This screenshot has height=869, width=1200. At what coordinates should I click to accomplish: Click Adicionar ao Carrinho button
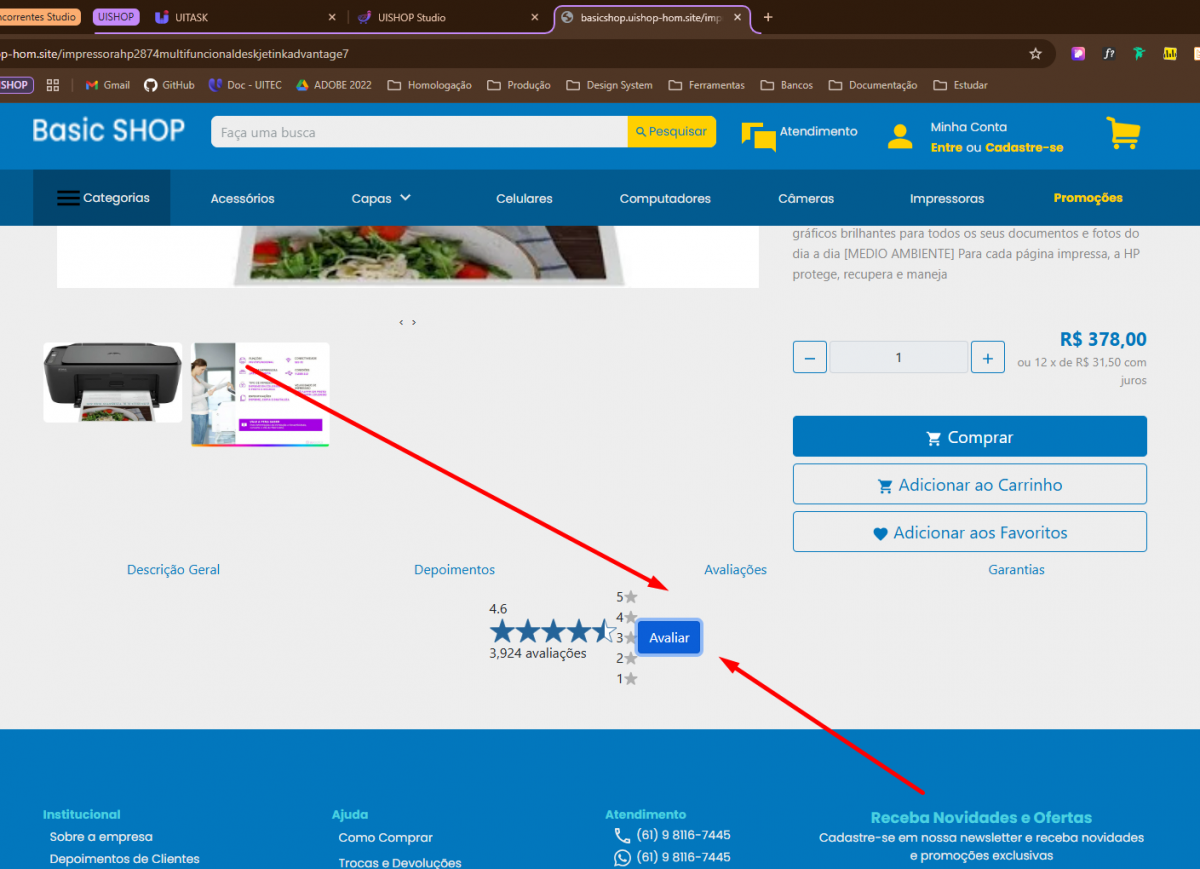[x=969, y=485]
